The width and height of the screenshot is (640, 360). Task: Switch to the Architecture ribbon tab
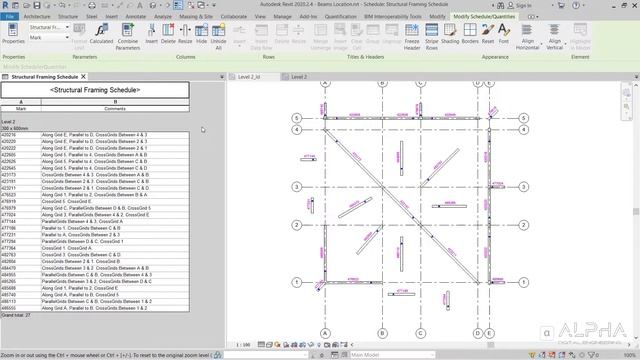coord(37,17)
